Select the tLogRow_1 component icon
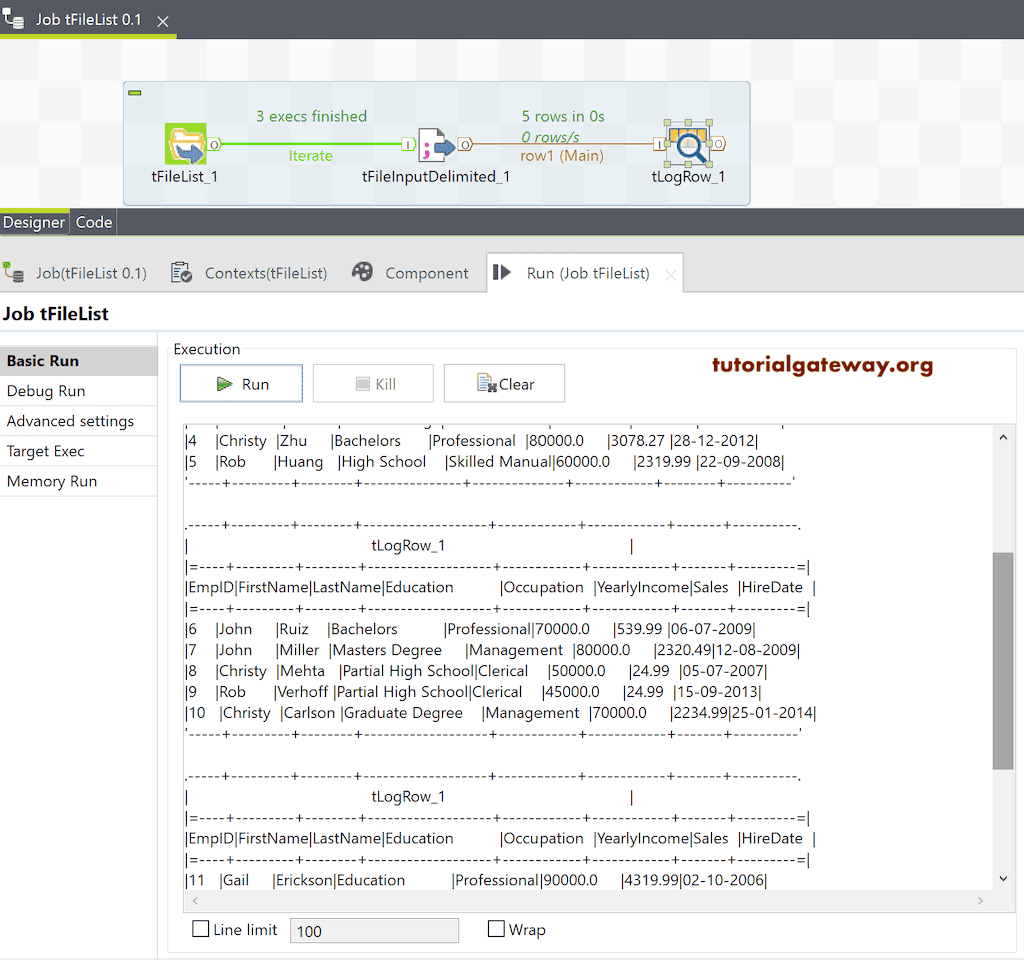Image resolution: width=1024 pixels, height=960 pixels. point(688,144)
